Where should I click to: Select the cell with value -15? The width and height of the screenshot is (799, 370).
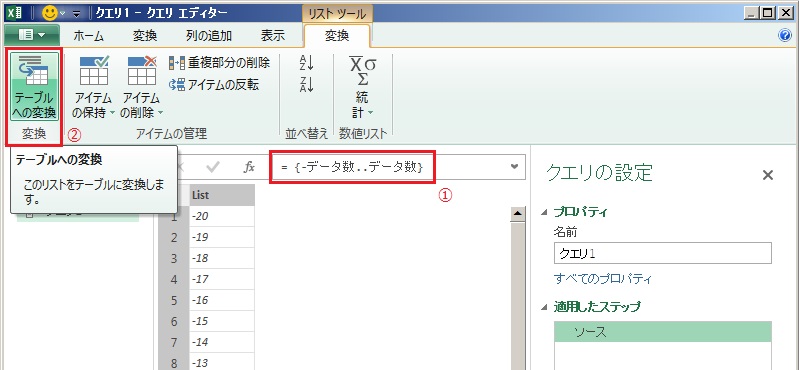(x=222, y=321)
